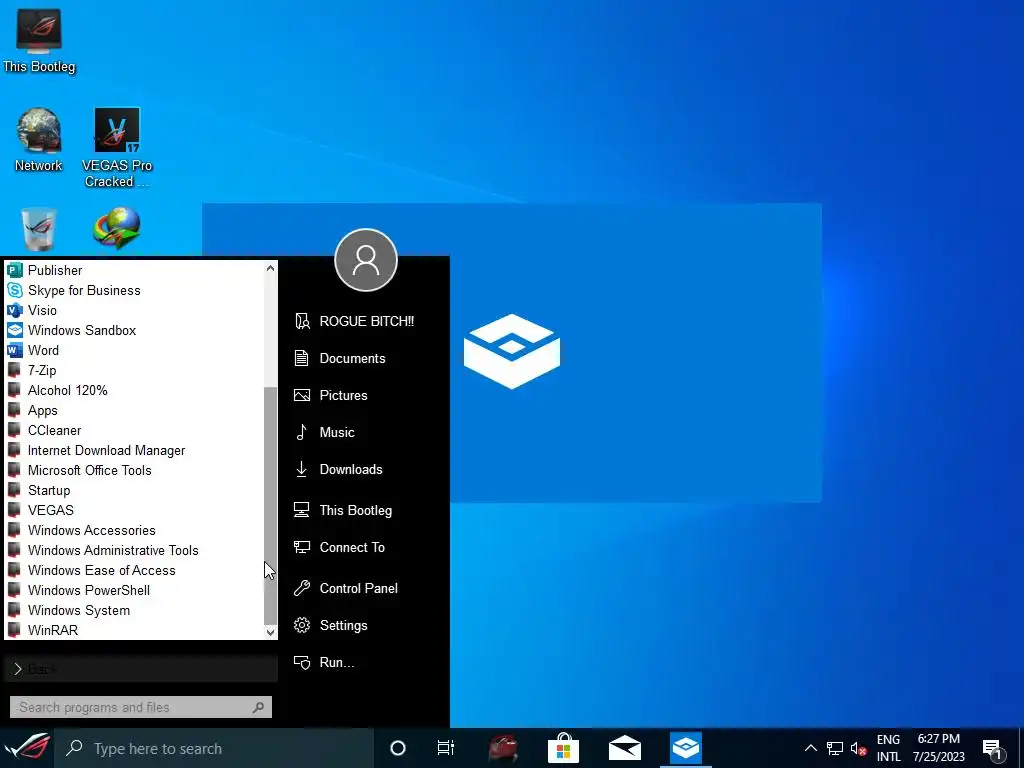The width and height of the screenshot is (1024, 768).
Task: Expand the Apps folder
Action: (x=134, y=410)
